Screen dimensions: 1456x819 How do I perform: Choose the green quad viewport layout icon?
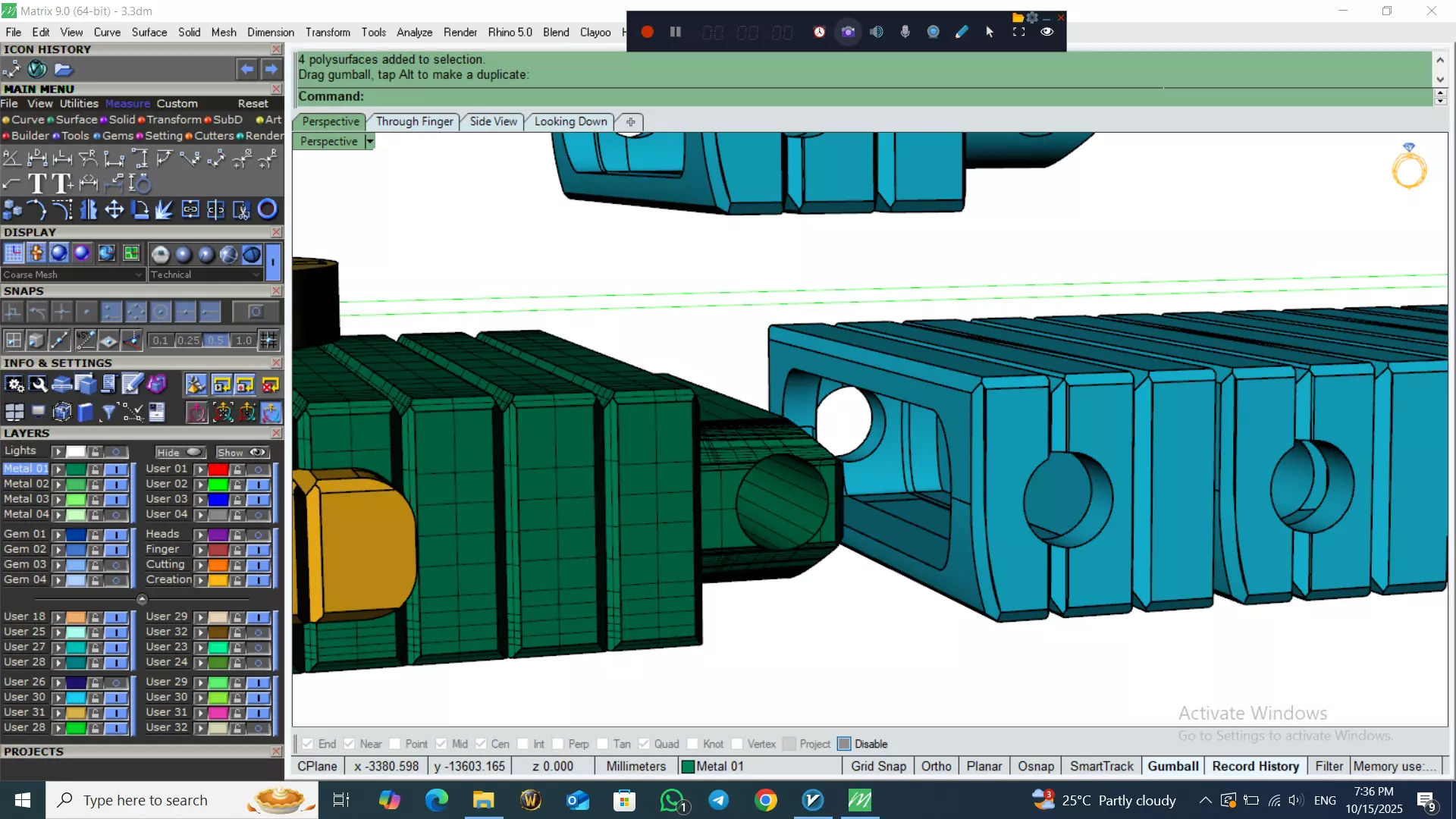pyautogui.click(x=131, y=253)
